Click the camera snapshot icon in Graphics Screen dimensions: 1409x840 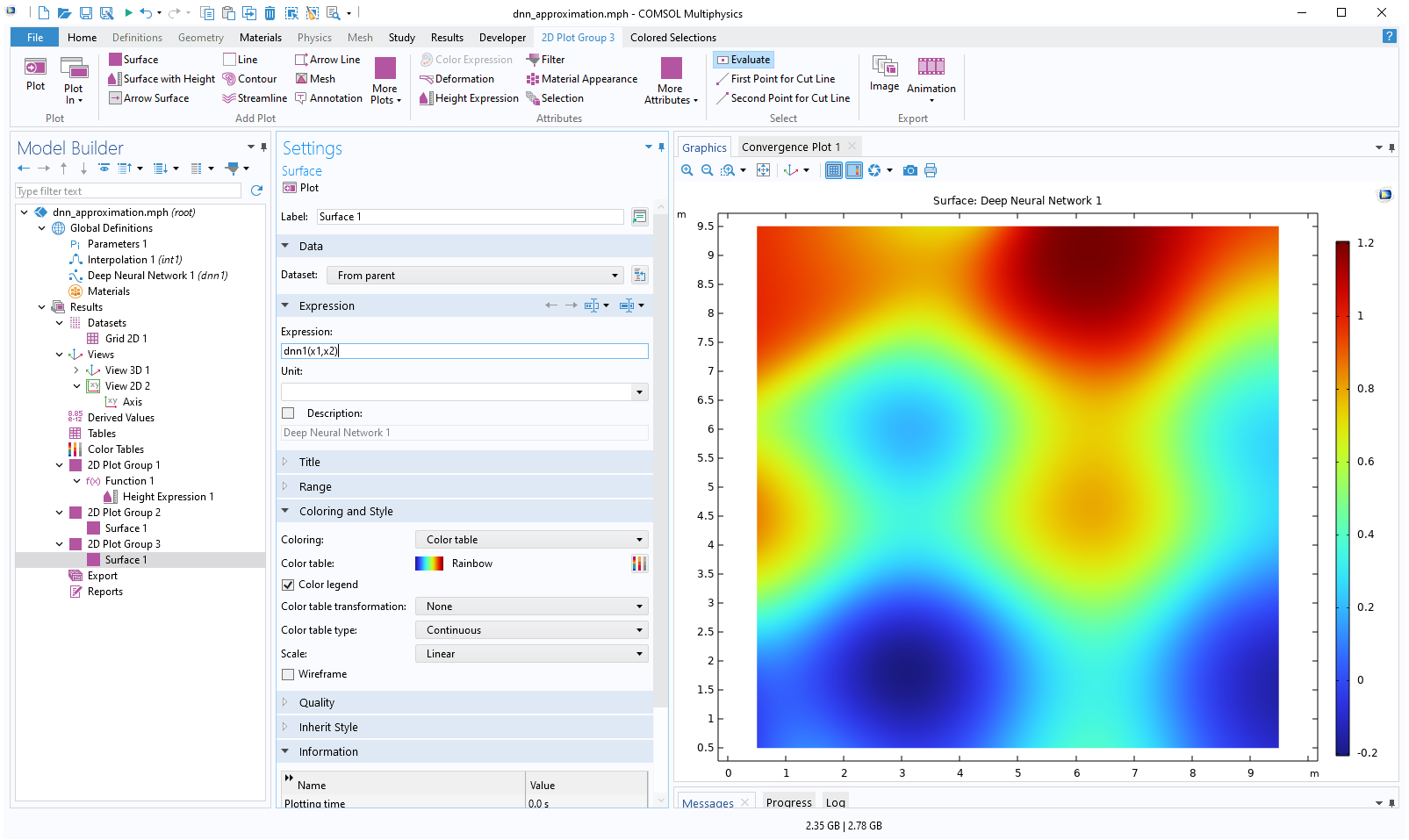[x=910, y=170]
